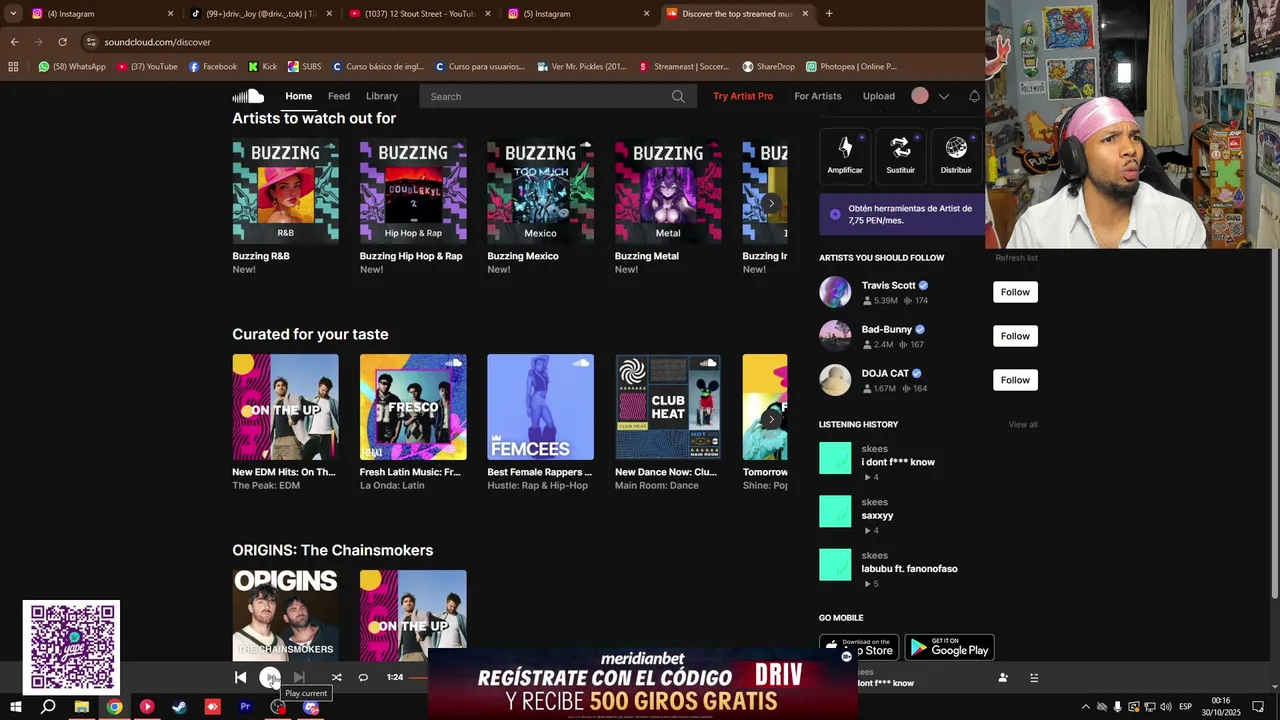
Task: Open Try Artist Pro link
Action: tap(743, 96)
